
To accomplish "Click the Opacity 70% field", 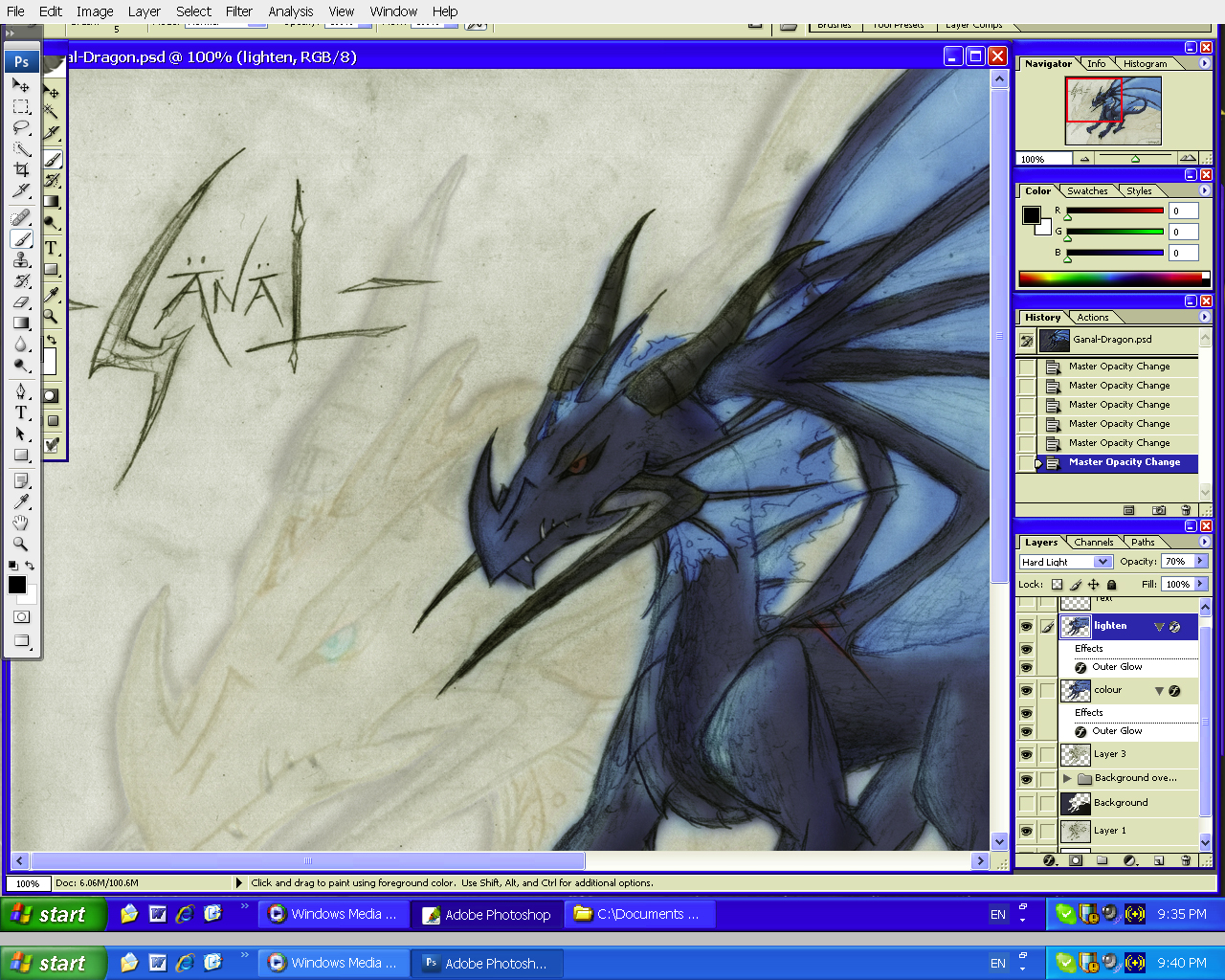I will click(x=1176, y=562).
